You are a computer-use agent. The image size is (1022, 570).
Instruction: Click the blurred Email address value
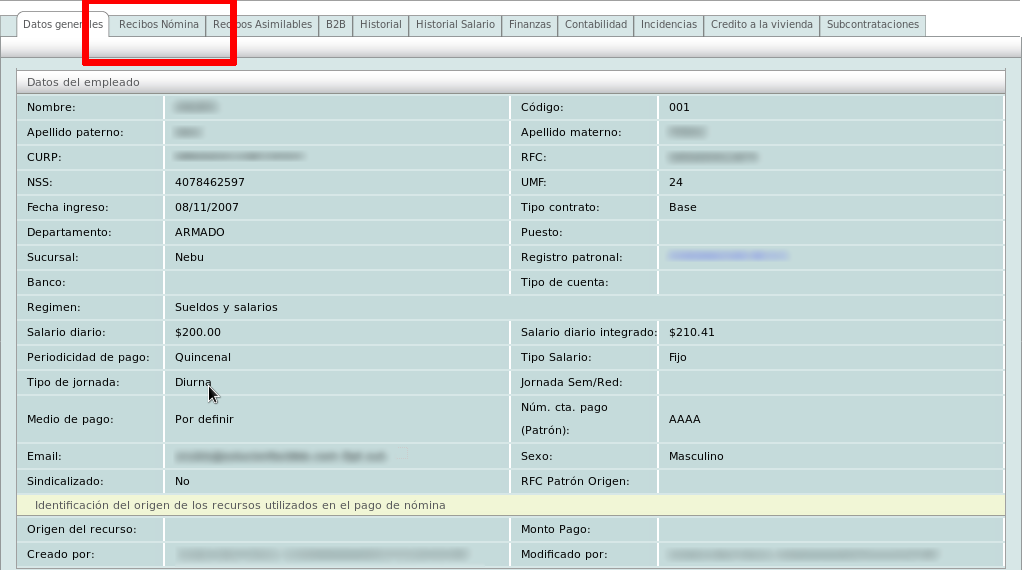pyautogui.click(x=280, y=456)
